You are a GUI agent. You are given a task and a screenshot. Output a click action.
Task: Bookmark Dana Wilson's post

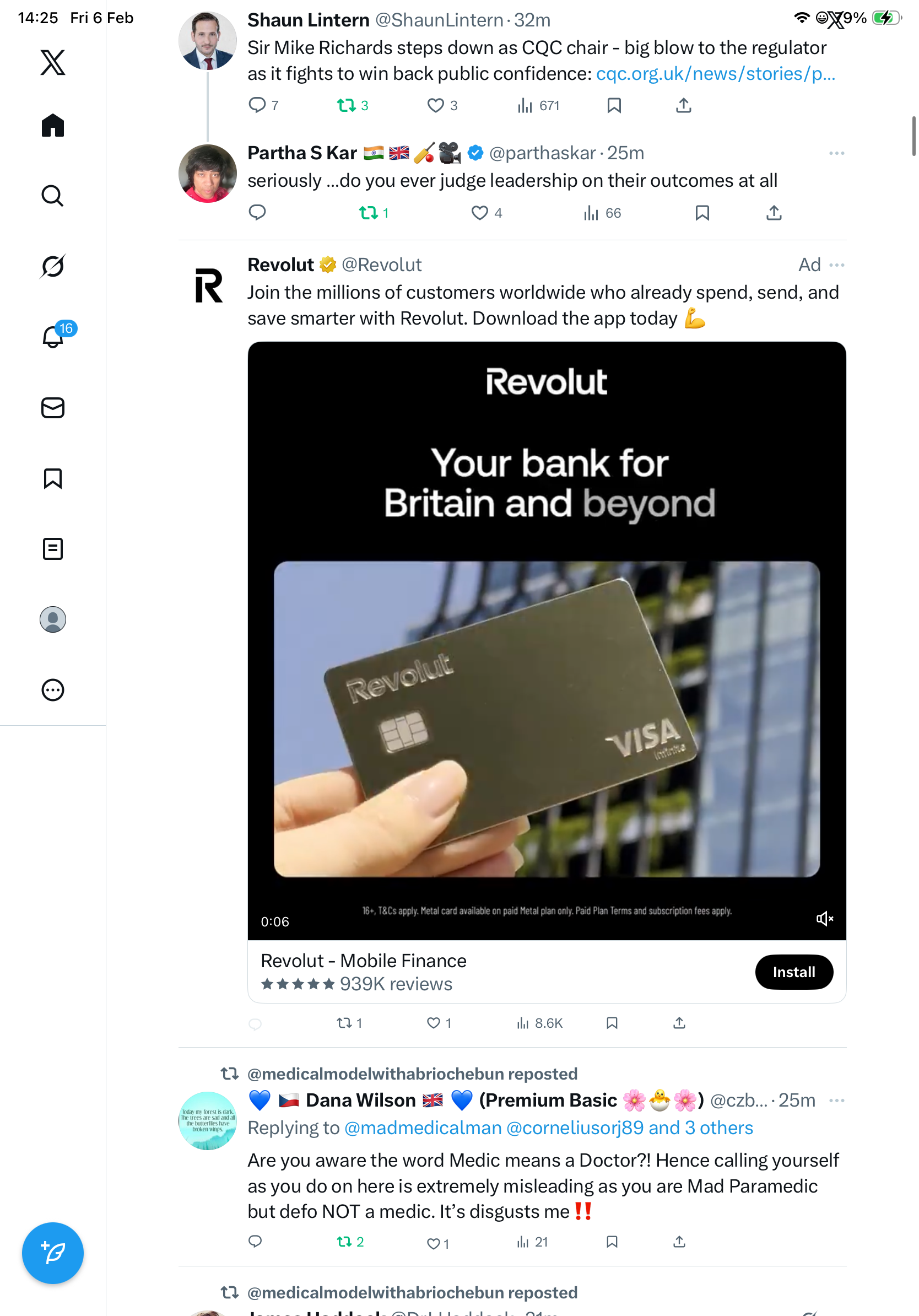tap(612, 1242)
